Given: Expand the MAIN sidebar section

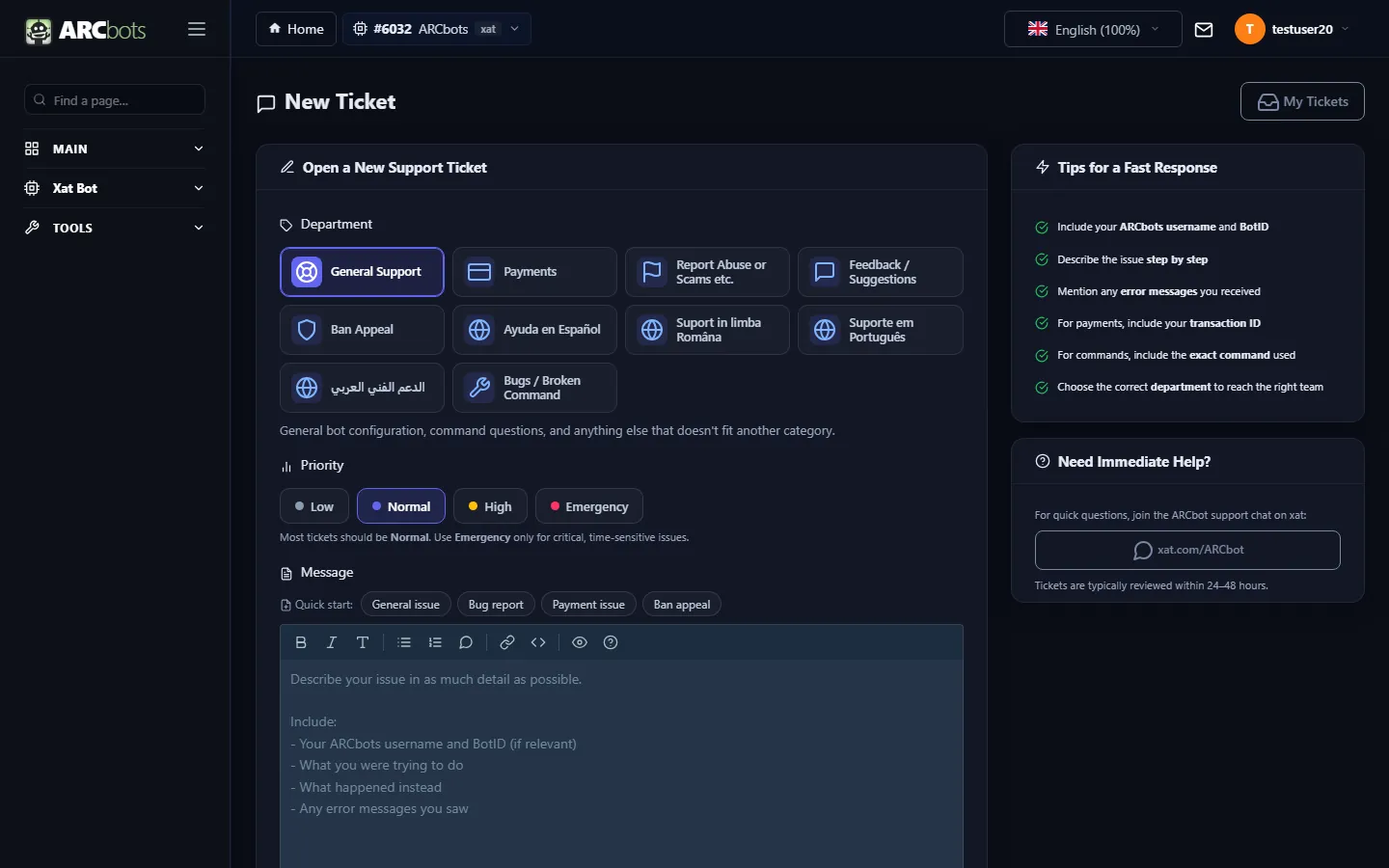Looking at the screenshot, I should 114,149.
